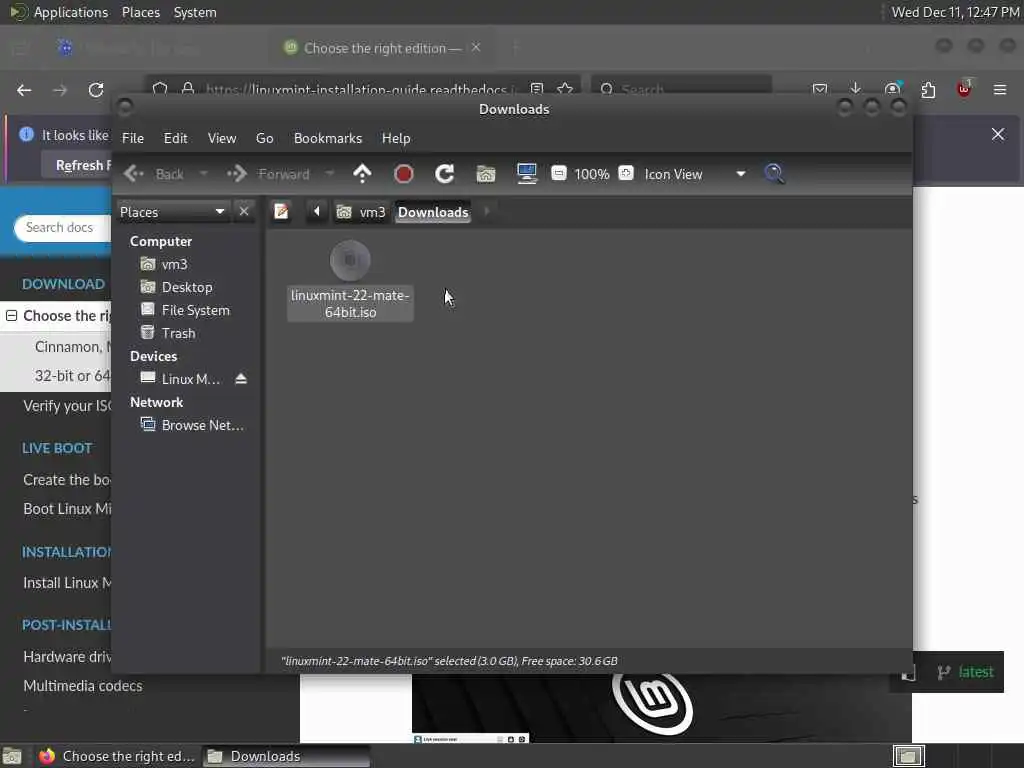
Task: Dismiss the Firefox notification bar
Action: point(998,134)
